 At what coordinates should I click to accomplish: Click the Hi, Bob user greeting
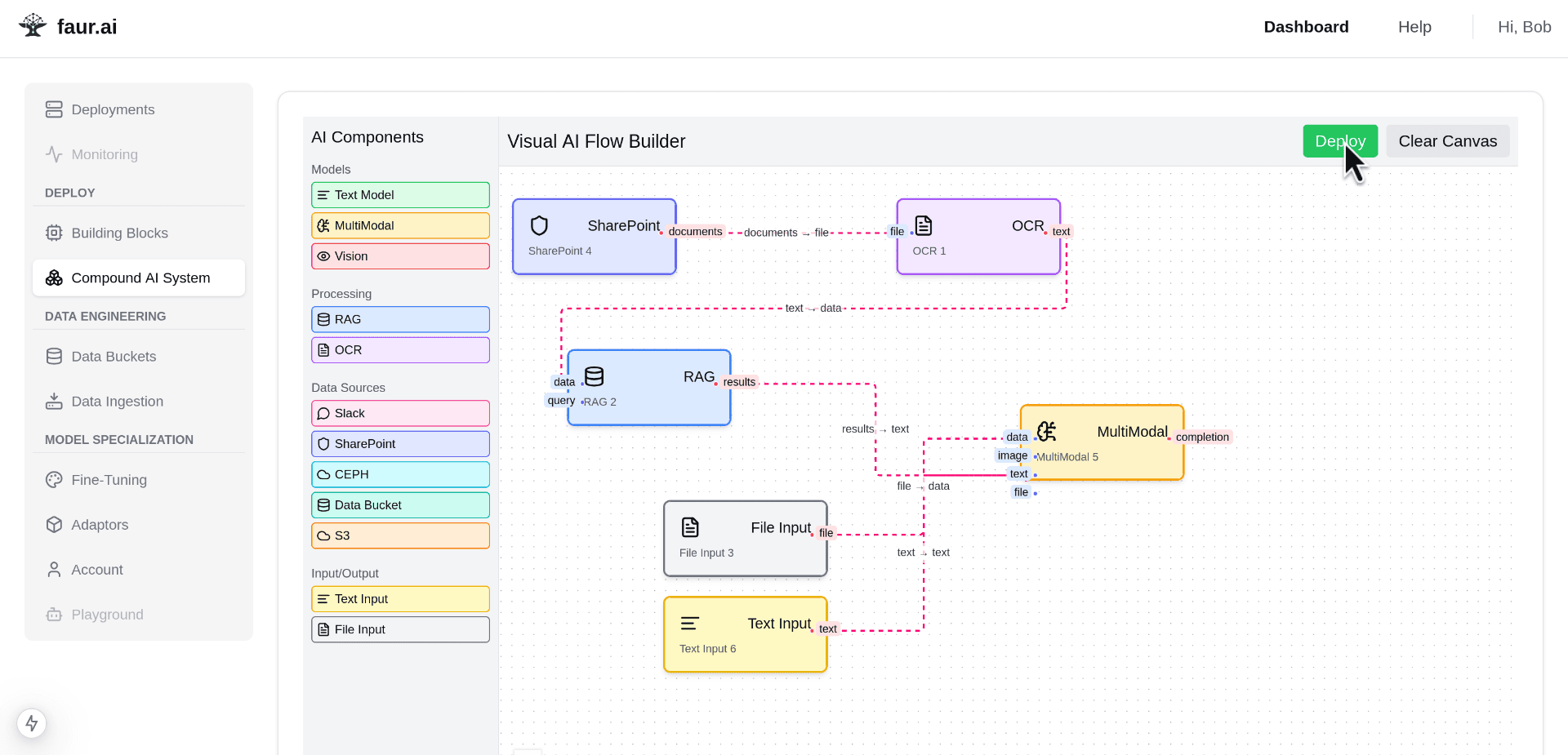click(x=1524, y=27)
